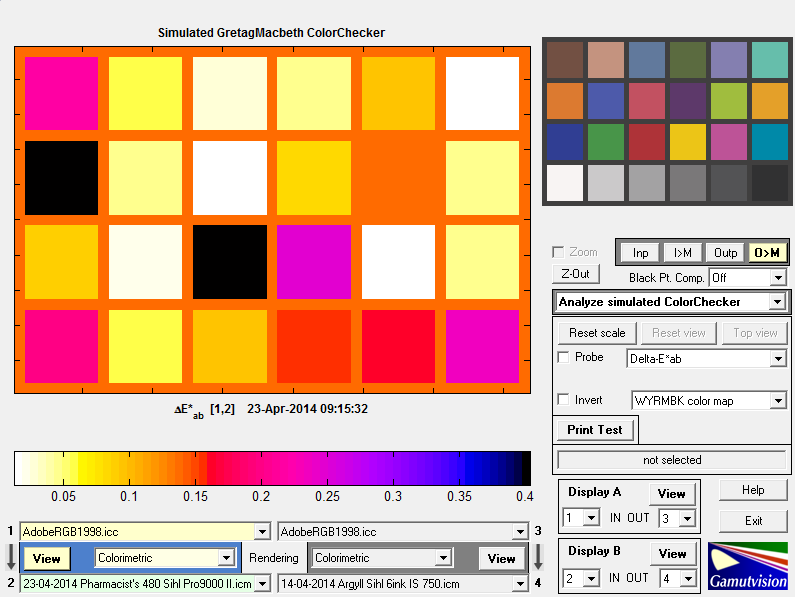795x597 pixels.
Task: Enable the Invert color map checkbox
Action: (x=564, y=400)
